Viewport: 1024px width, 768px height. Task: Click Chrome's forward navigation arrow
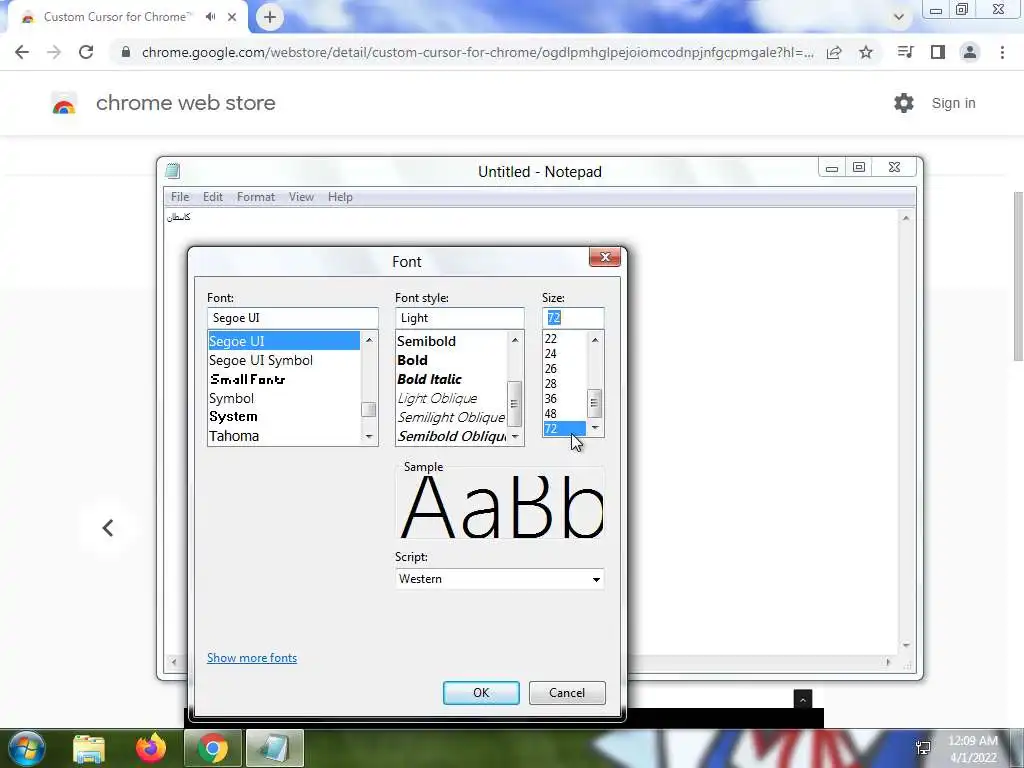(54, 52)
